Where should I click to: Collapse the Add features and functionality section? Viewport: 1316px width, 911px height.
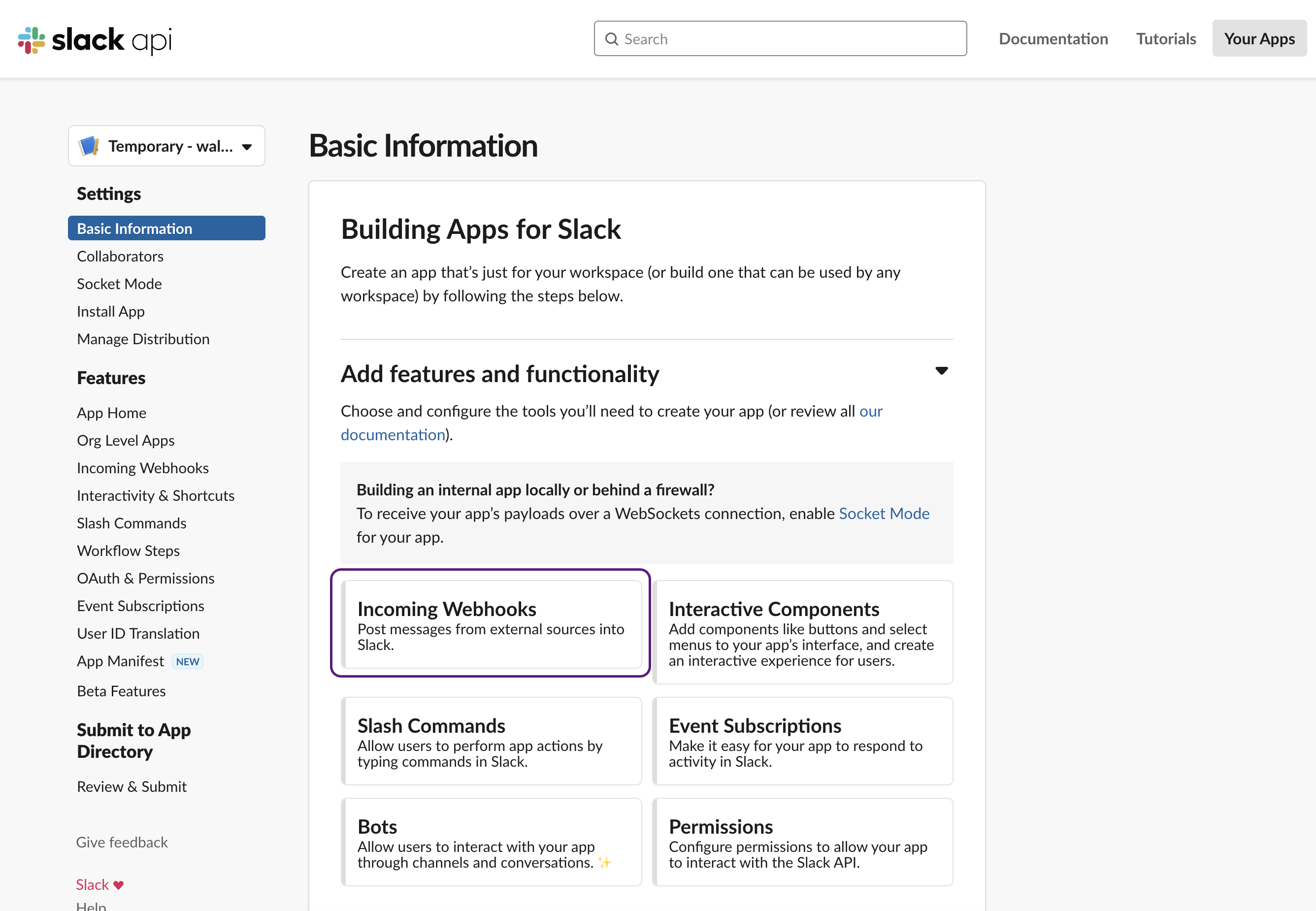coord(942,371)
